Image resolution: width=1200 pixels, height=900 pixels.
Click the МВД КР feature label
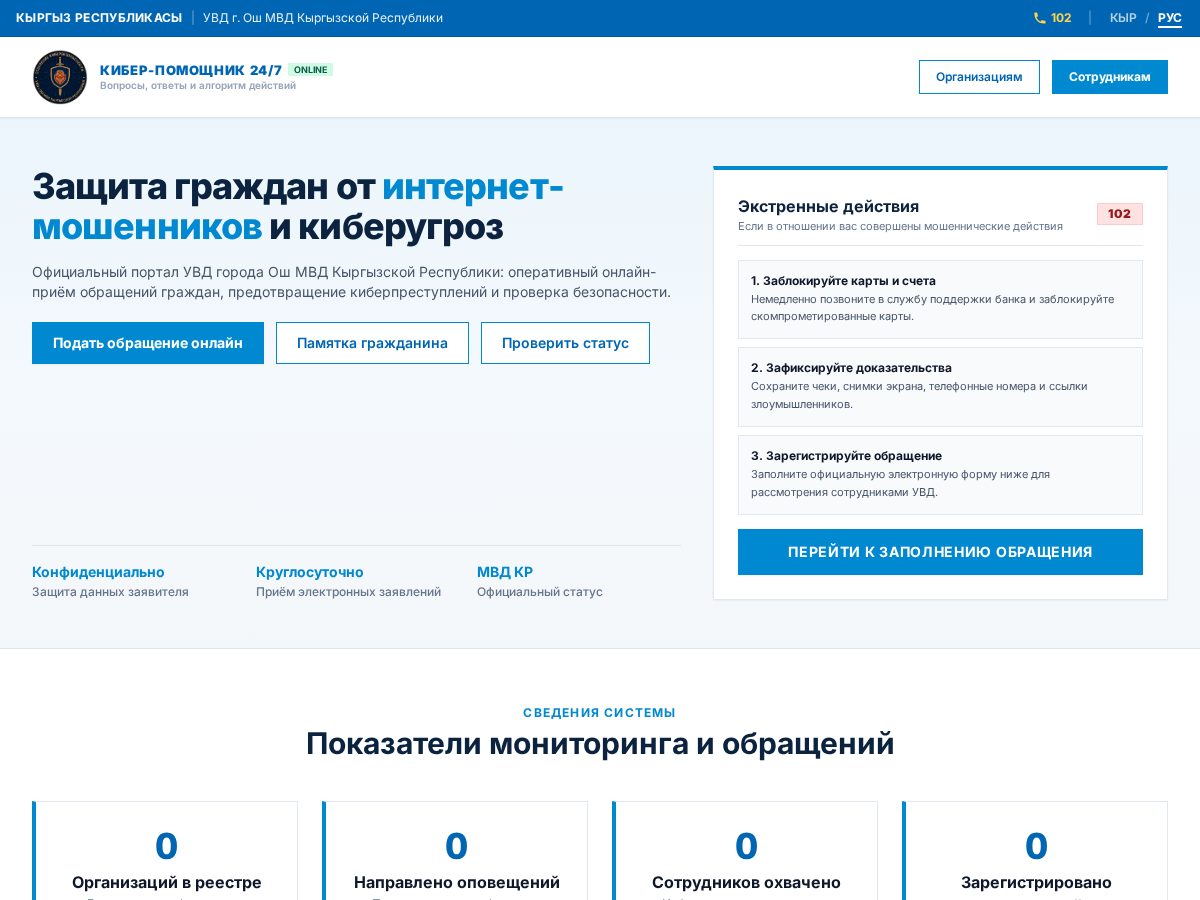click(x=505, y=572)
